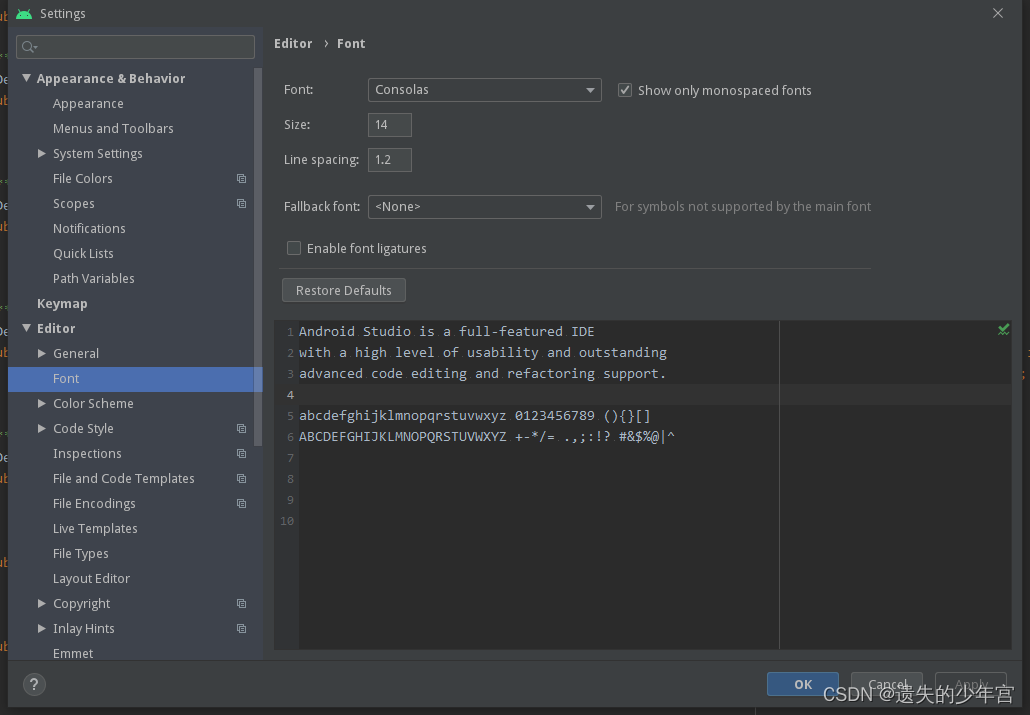Screen dimensions: 1030x715
Task: Click the lowercase alphabet line in preview
Action: [474, 415]
